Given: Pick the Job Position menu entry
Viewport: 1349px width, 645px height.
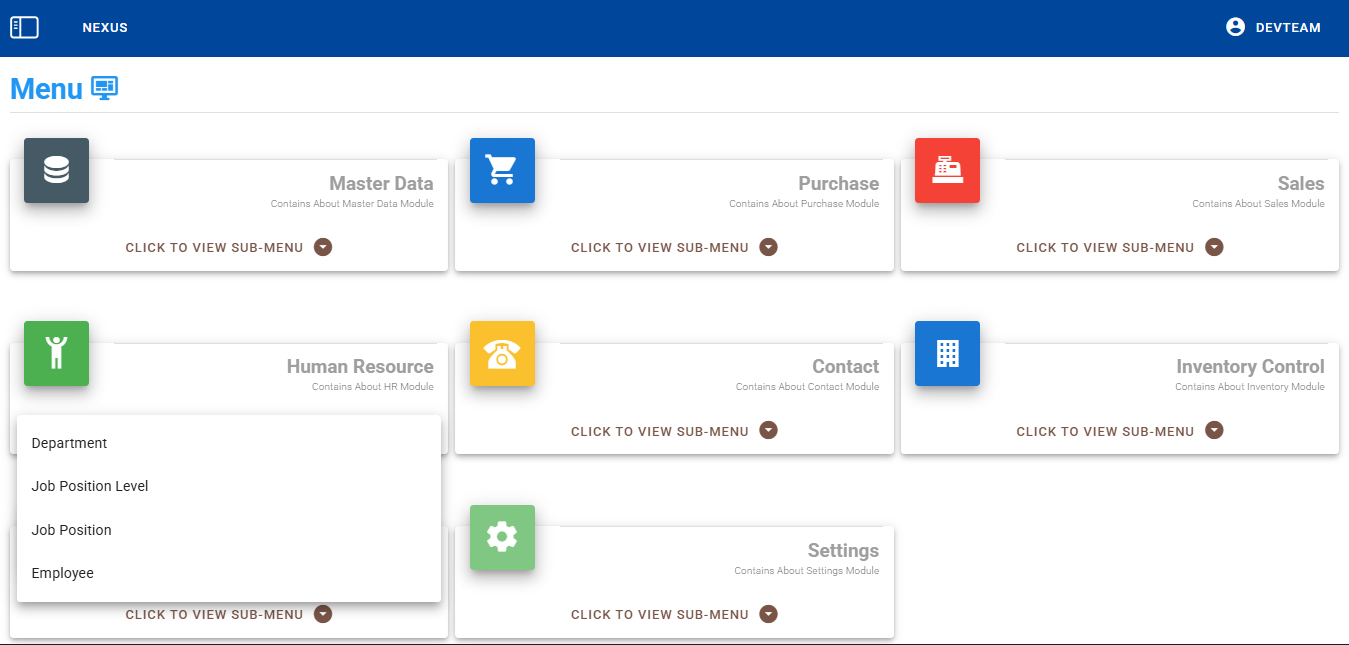Looking at the screenshot, I should (x=72, y=530).
